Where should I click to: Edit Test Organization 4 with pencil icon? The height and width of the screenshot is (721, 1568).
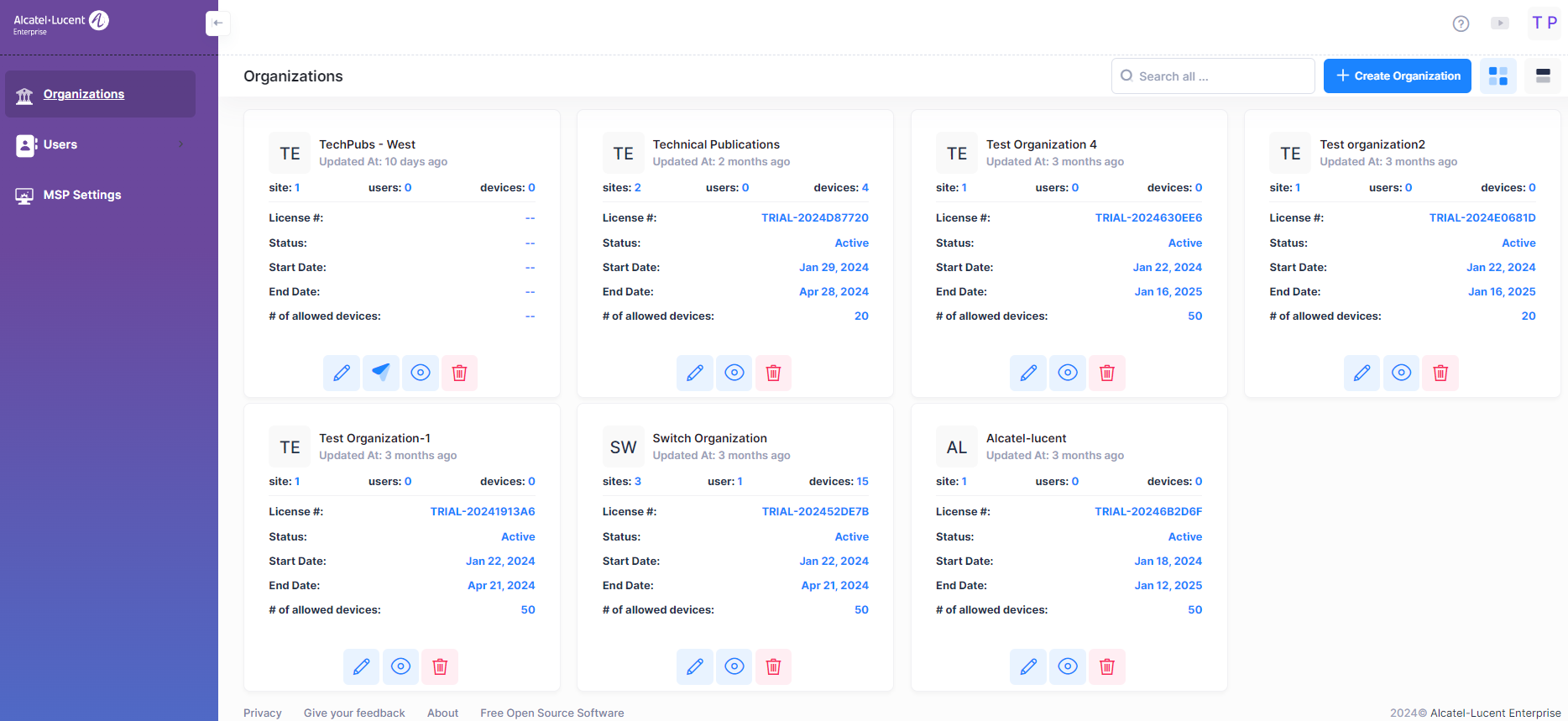tap(1028, 373)
